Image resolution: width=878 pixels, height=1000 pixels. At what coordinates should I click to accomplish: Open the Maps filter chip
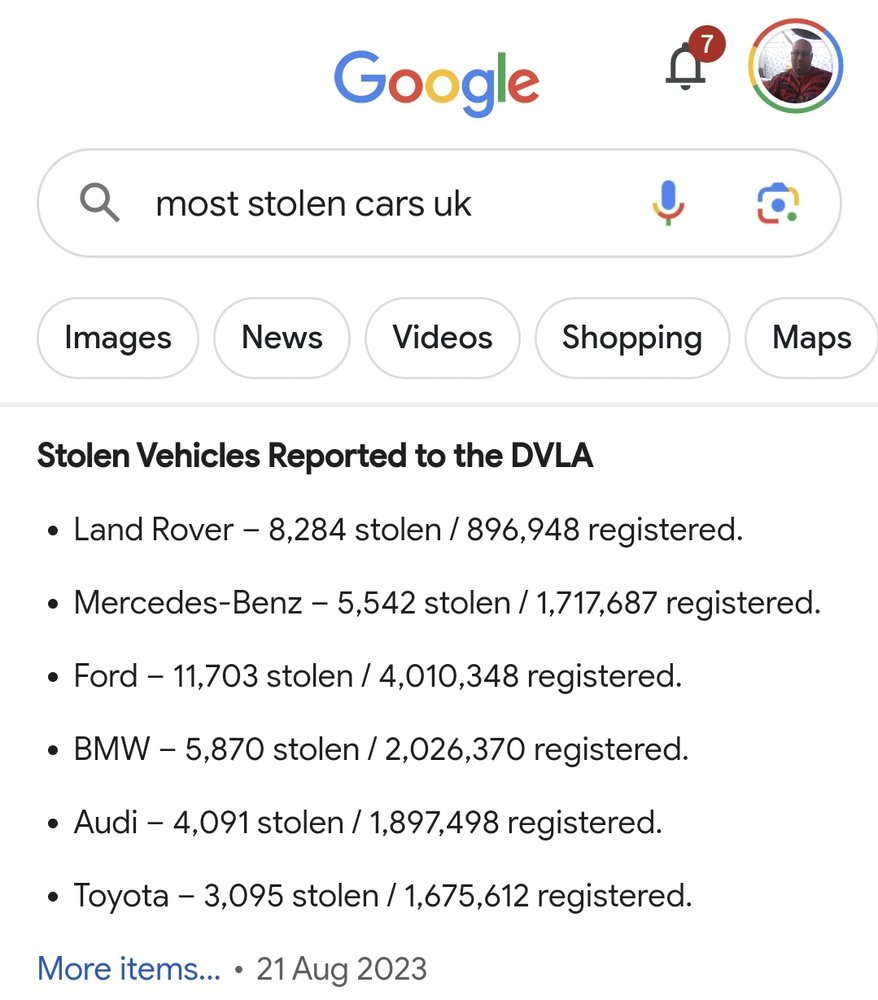point(812,338)
